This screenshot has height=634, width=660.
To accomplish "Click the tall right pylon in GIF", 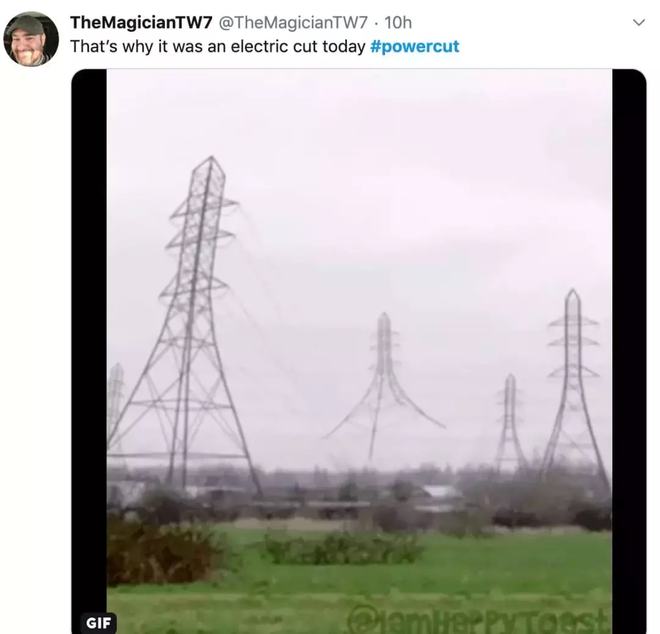I will 573,380.
